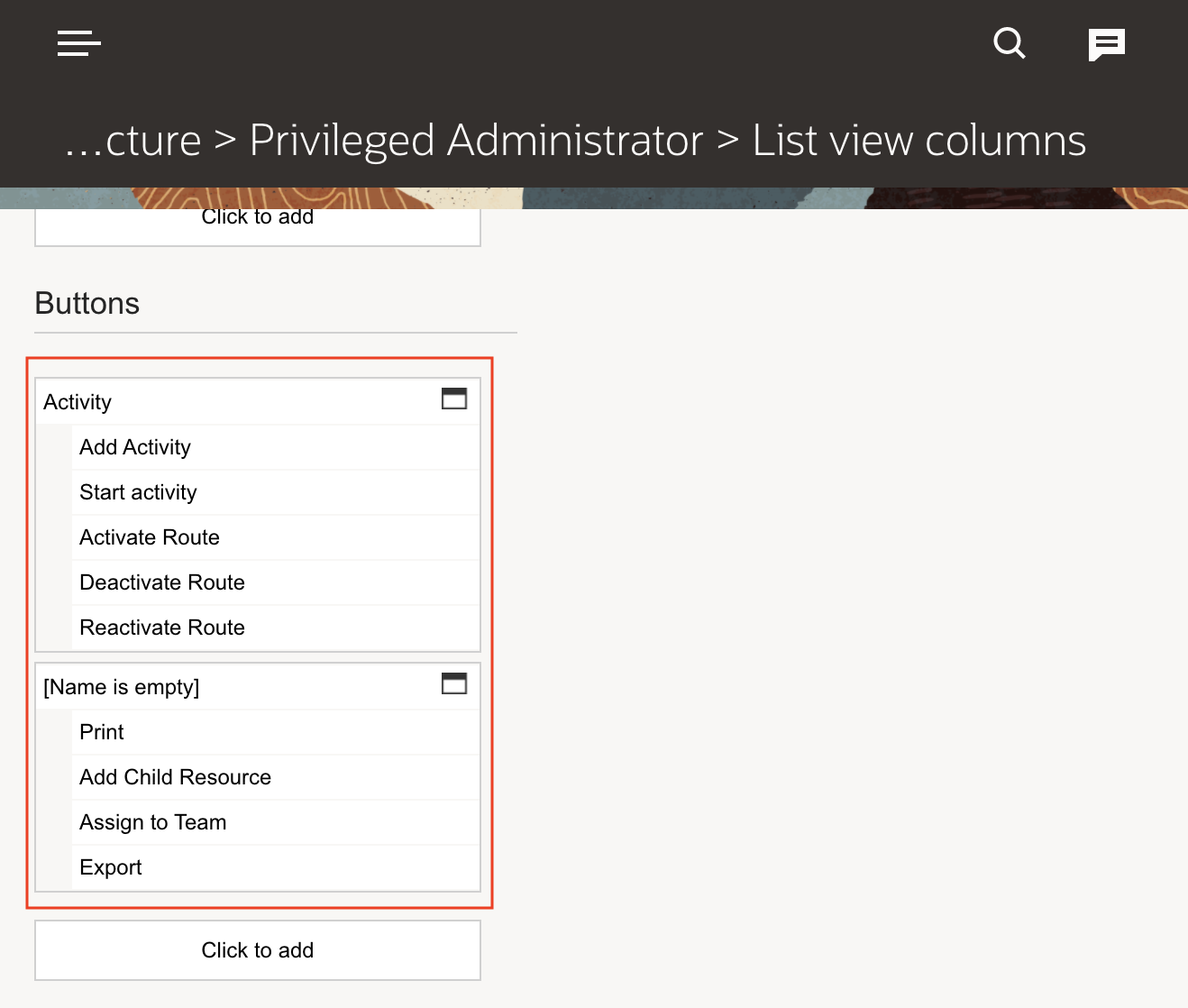Click the window icon beside [Name is empty]
The image size is (1188, 1008).
[x=454, y=683]
